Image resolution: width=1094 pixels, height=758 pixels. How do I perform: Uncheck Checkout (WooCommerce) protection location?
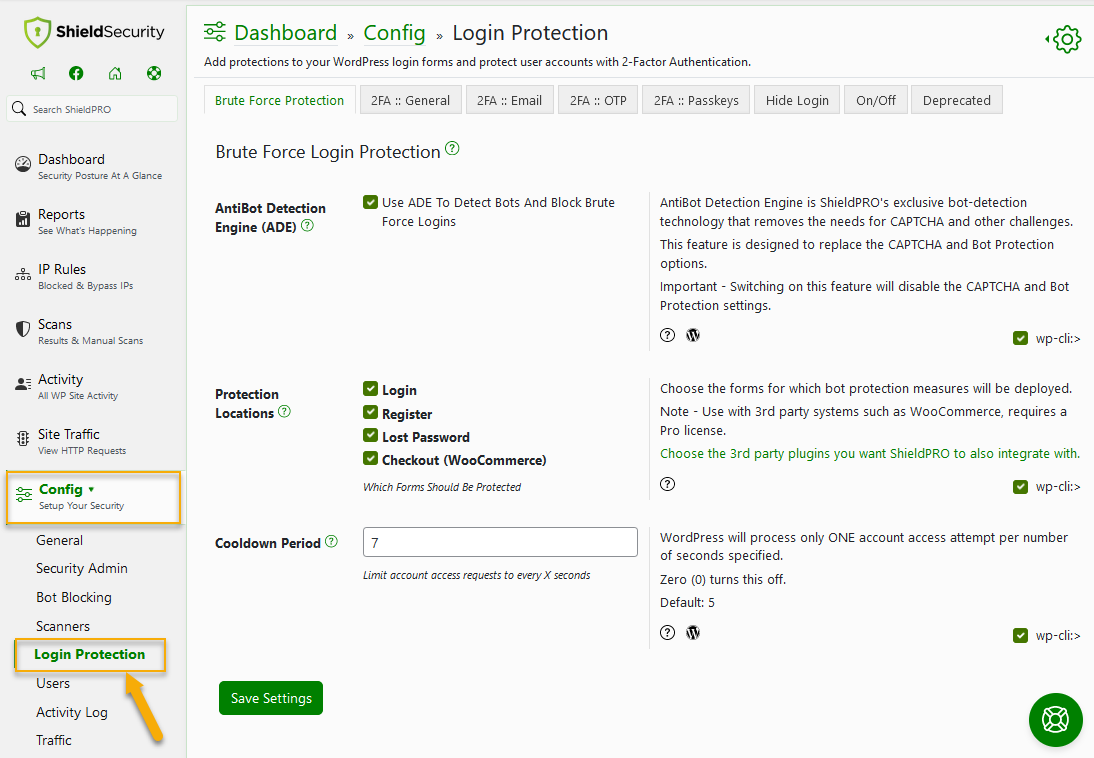tap(370, 459)
